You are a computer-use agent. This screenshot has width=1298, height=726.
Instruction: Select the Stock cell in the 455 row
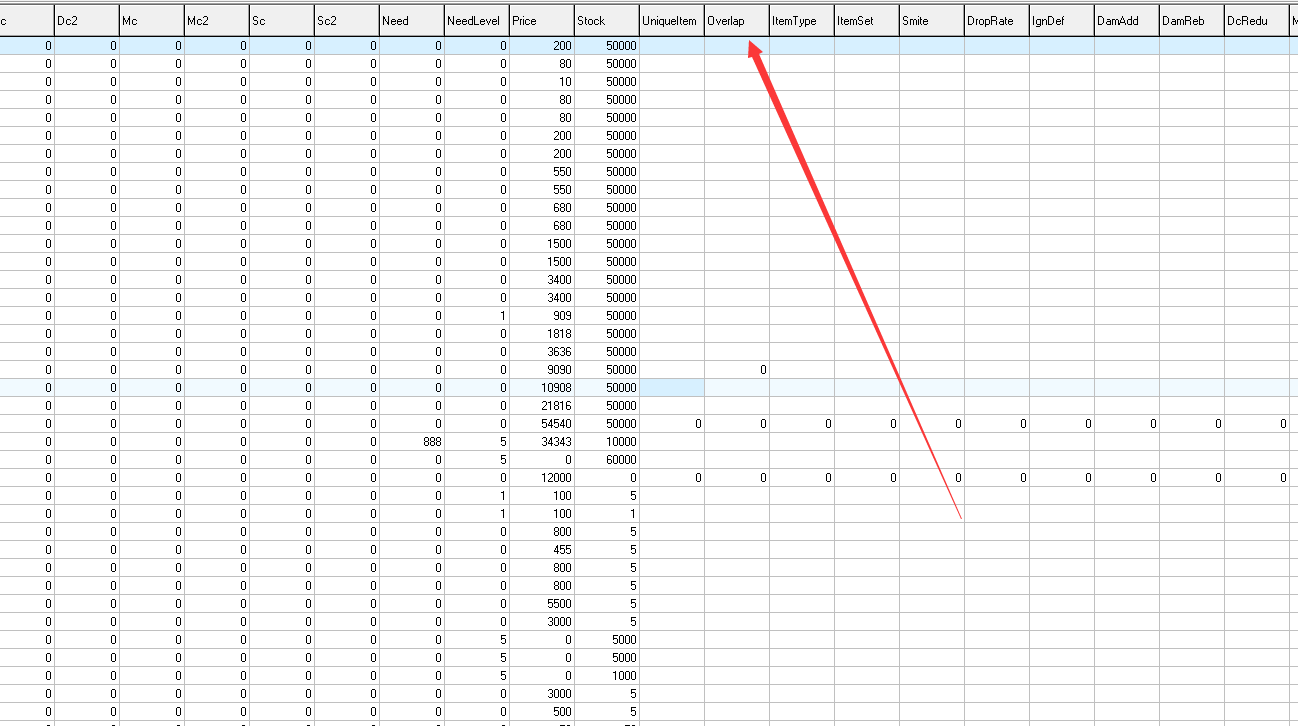coord(607,550)
